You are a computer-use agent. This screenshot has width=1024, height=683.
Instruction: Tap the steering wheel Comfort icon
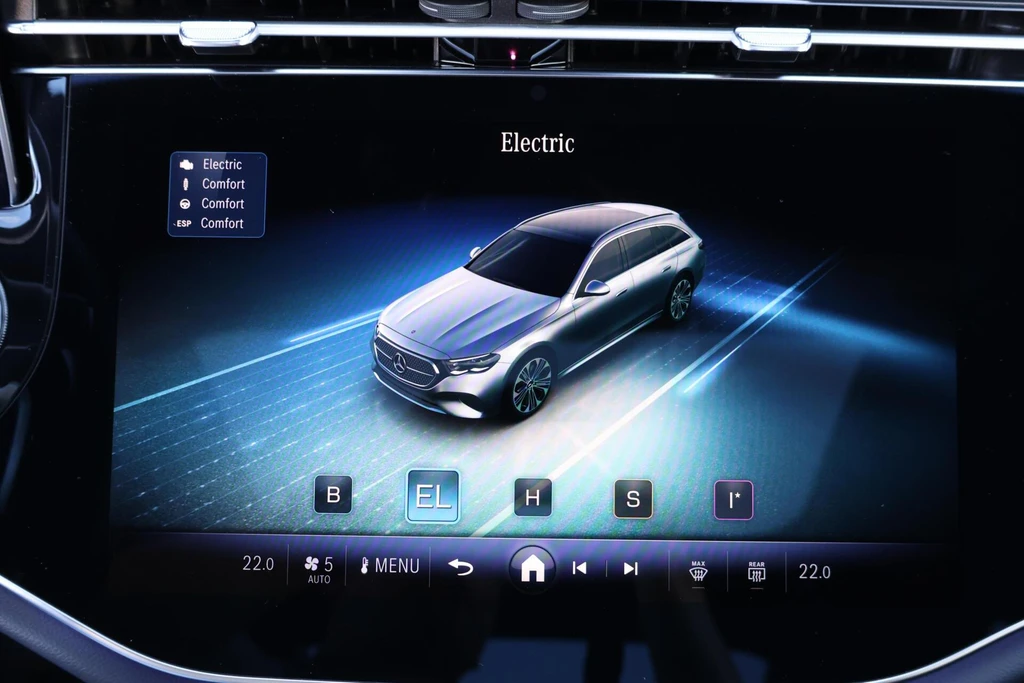[185, 204]
